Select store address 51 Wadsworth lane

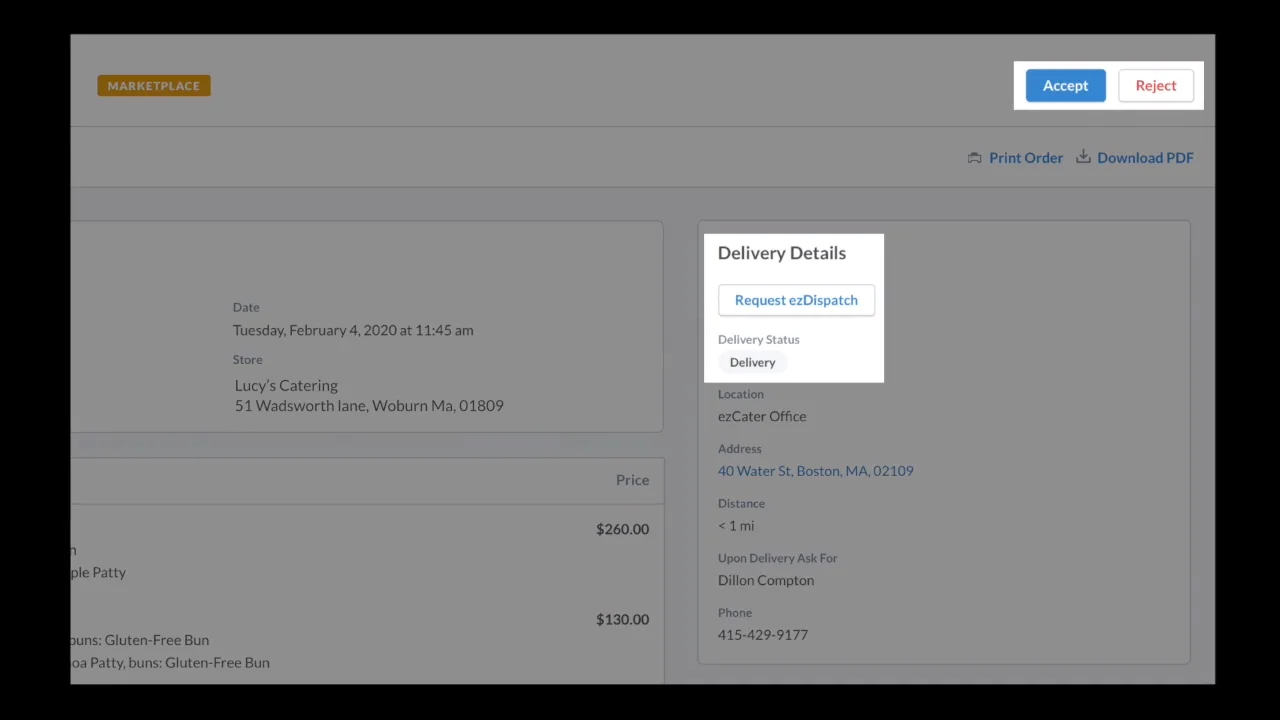[x=369, y=406]
